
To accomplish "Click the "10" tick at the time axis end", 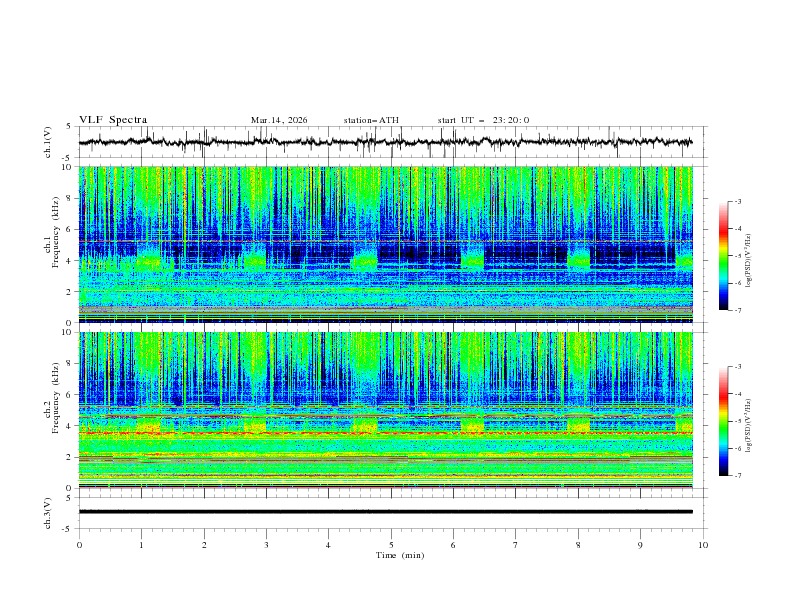I will coord(703,545).
